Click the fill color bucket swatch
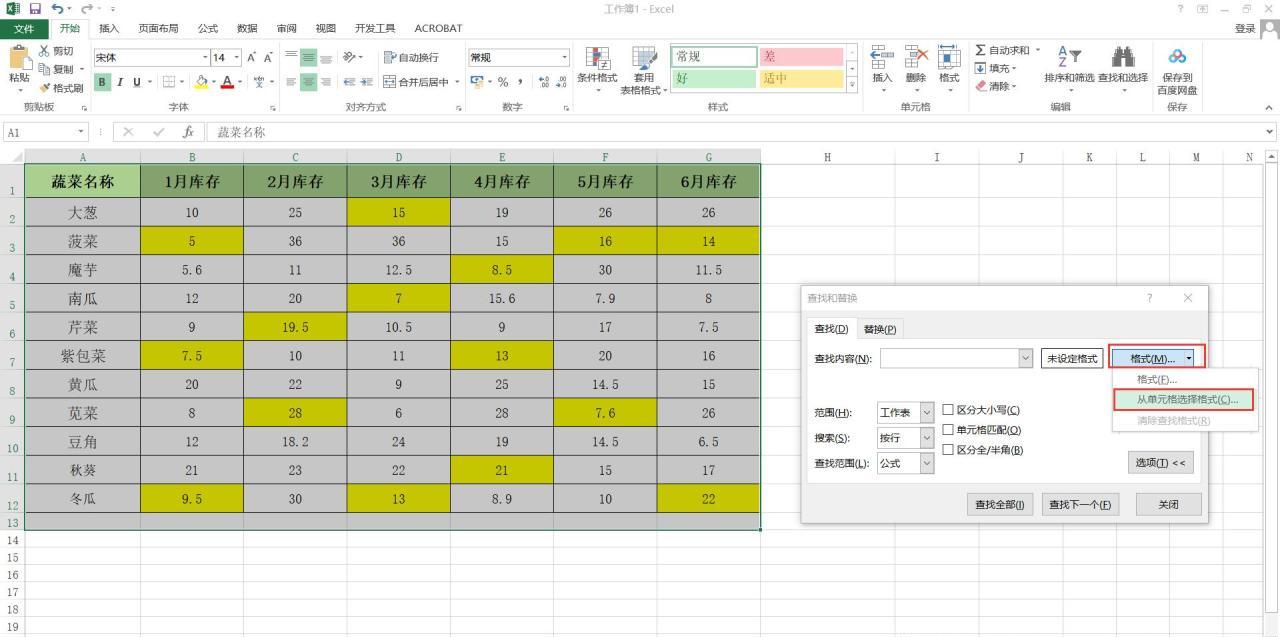Image resolution: width=1280 pixels, height=637 pixels. 200,80
